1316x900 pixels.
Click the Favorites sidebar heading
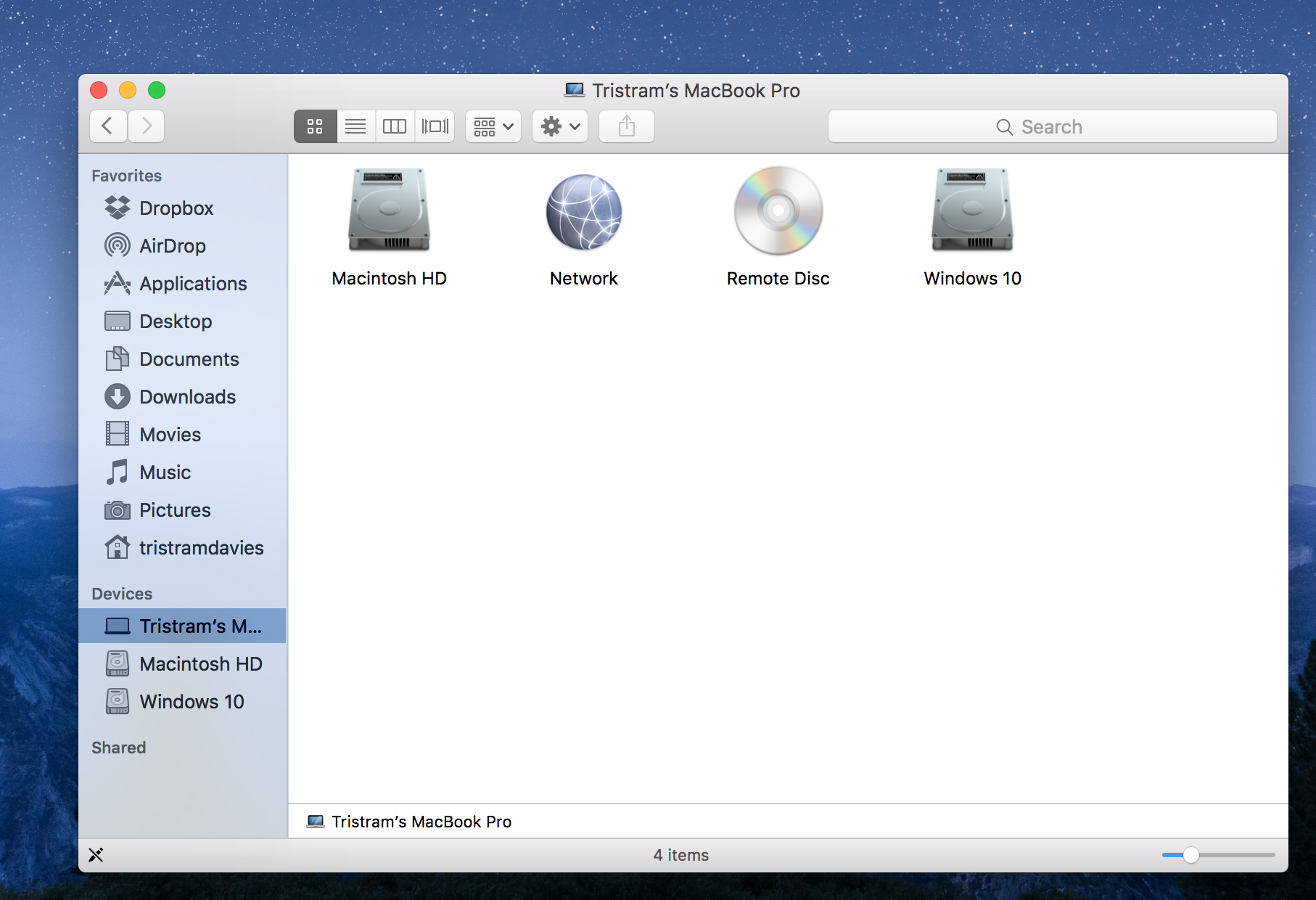pyautogui.click(x=126, y=176)
